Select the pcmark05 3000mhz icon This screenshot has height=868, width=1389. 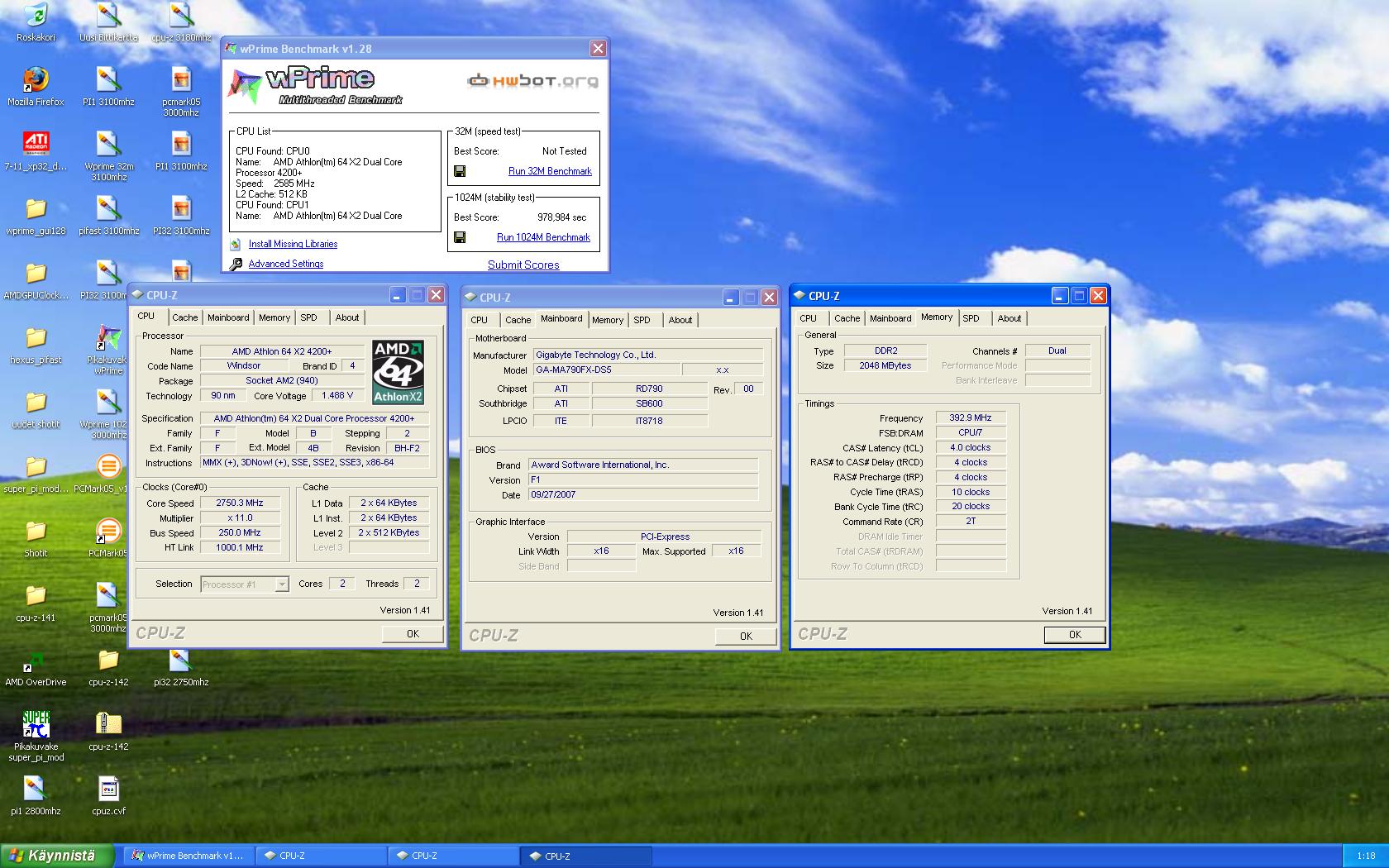pyautogui.click(x=181, y=91)
